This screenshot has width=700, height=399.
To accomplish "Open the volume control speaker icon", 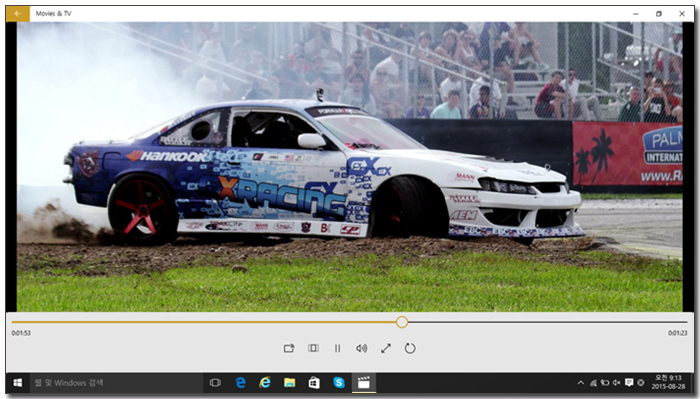I will pos(362,348).
